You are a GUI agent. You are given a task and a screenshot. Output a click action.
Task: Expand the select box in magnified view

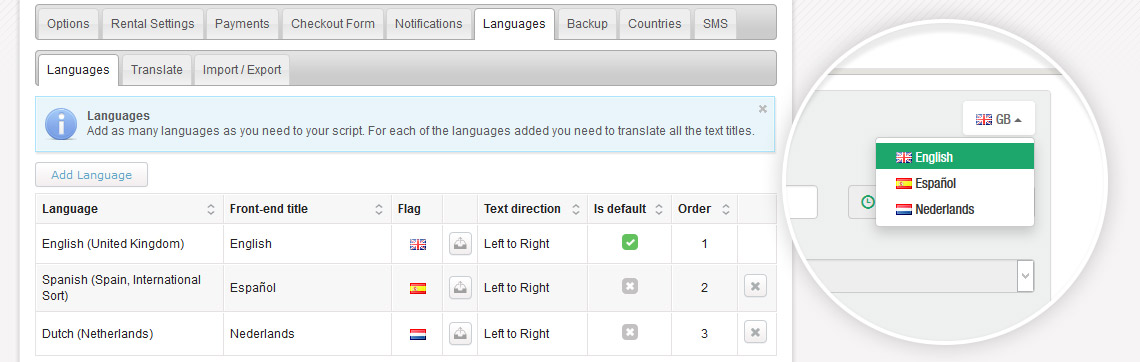coord(1025,276)
